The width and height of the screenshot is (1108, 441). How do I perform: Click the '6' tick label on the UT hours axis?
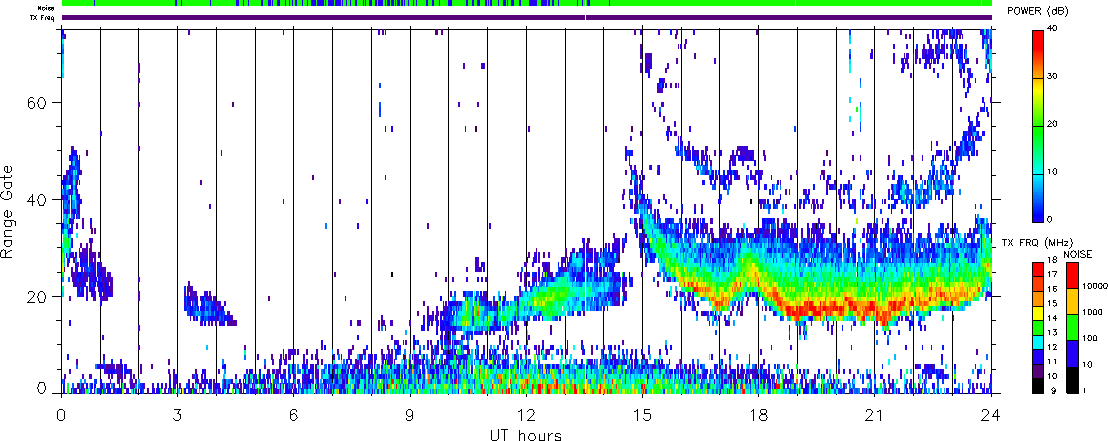point(294,415)
